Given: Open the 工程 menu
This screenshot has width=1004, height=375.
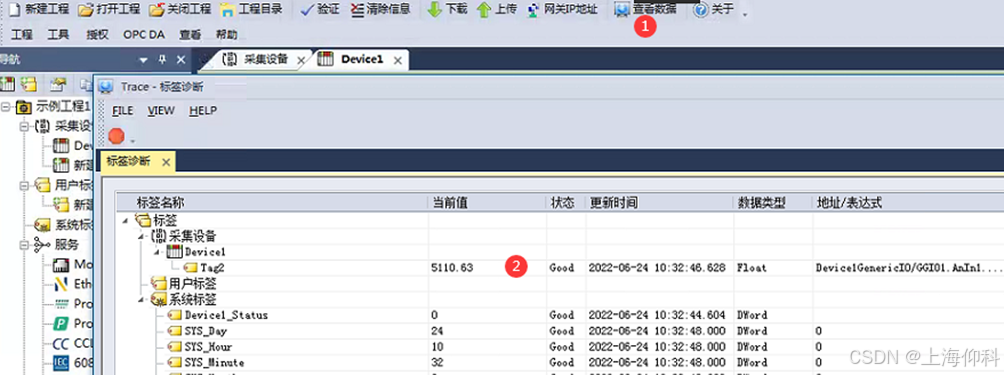Looking at the screenshot, I should click(x=22, y=35).
